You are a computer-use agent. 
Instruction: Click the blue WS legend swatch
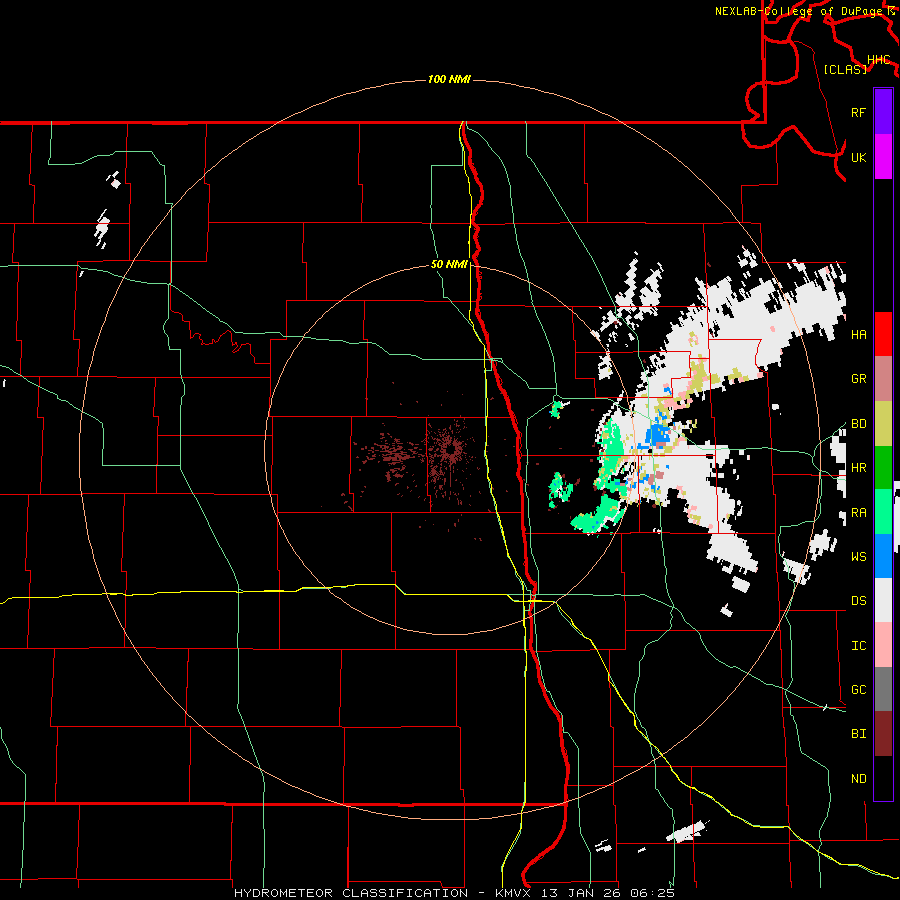click(883, 556)
